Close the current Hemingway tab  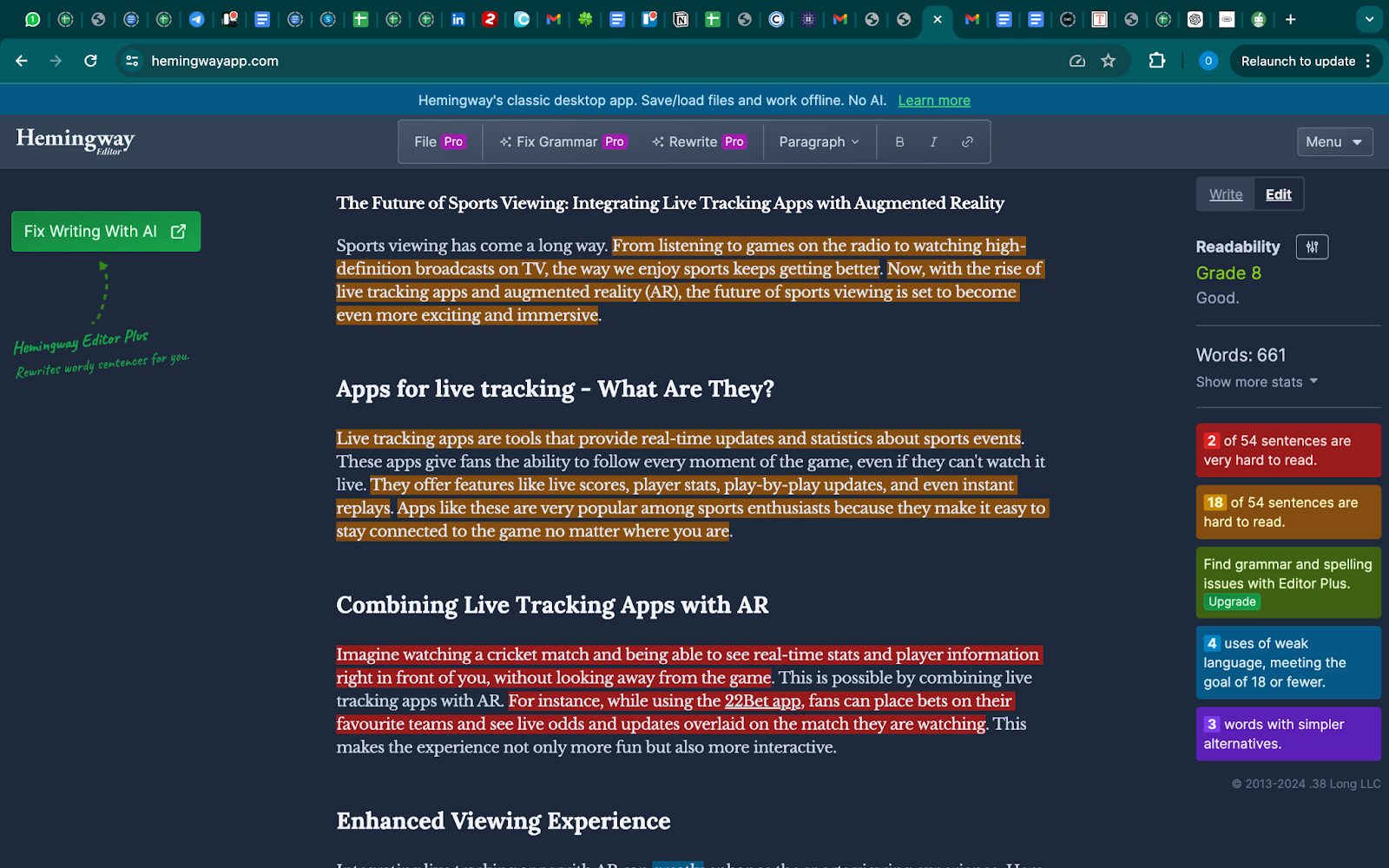tap(937, 19)
